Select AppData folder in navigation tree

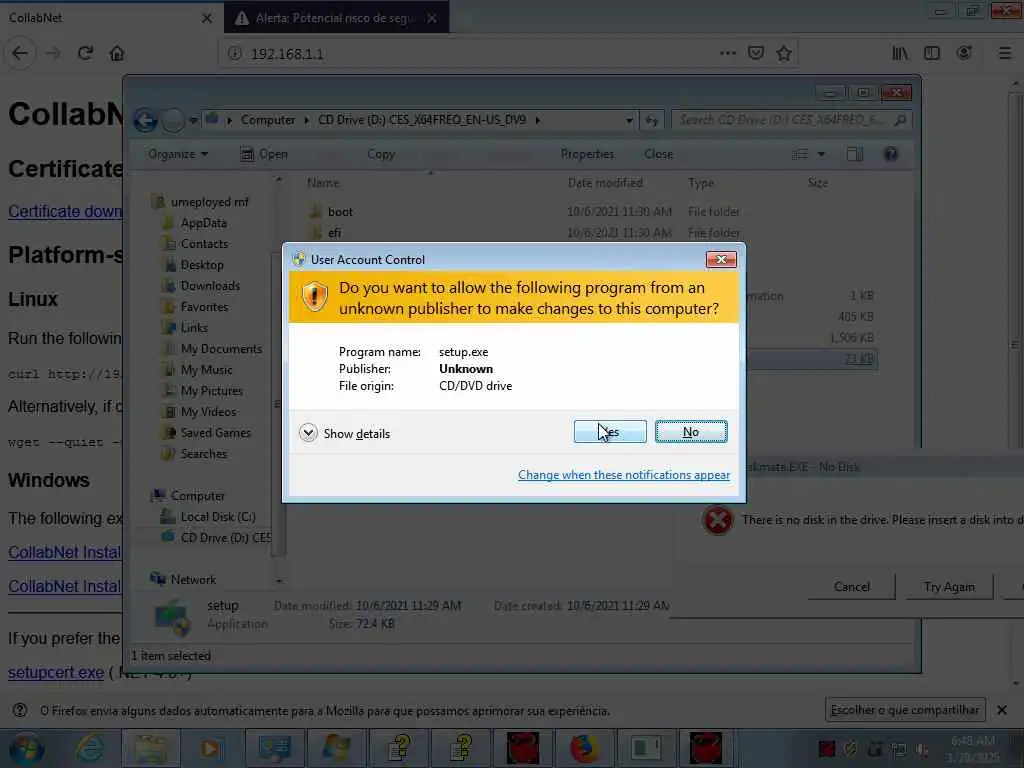coord(203,223)
